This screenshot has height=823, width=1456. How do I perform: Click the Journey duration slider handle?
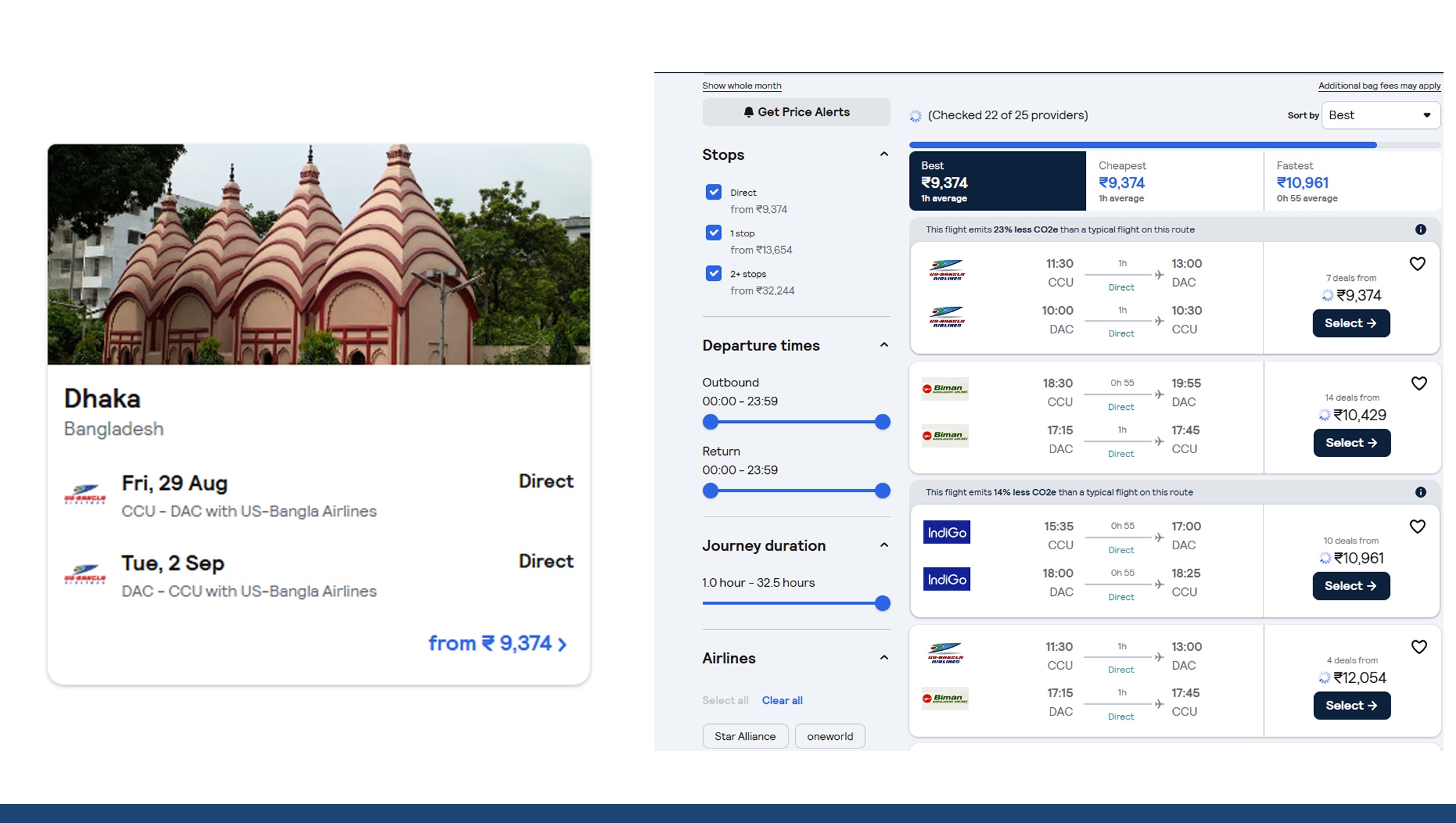click(x=882, y=603)
